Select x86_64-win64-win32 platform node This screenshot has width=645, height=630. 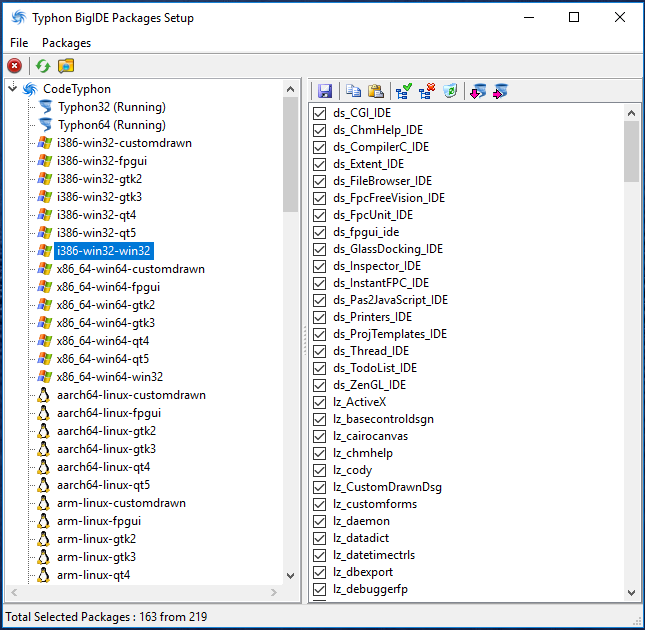pos(109,377)
